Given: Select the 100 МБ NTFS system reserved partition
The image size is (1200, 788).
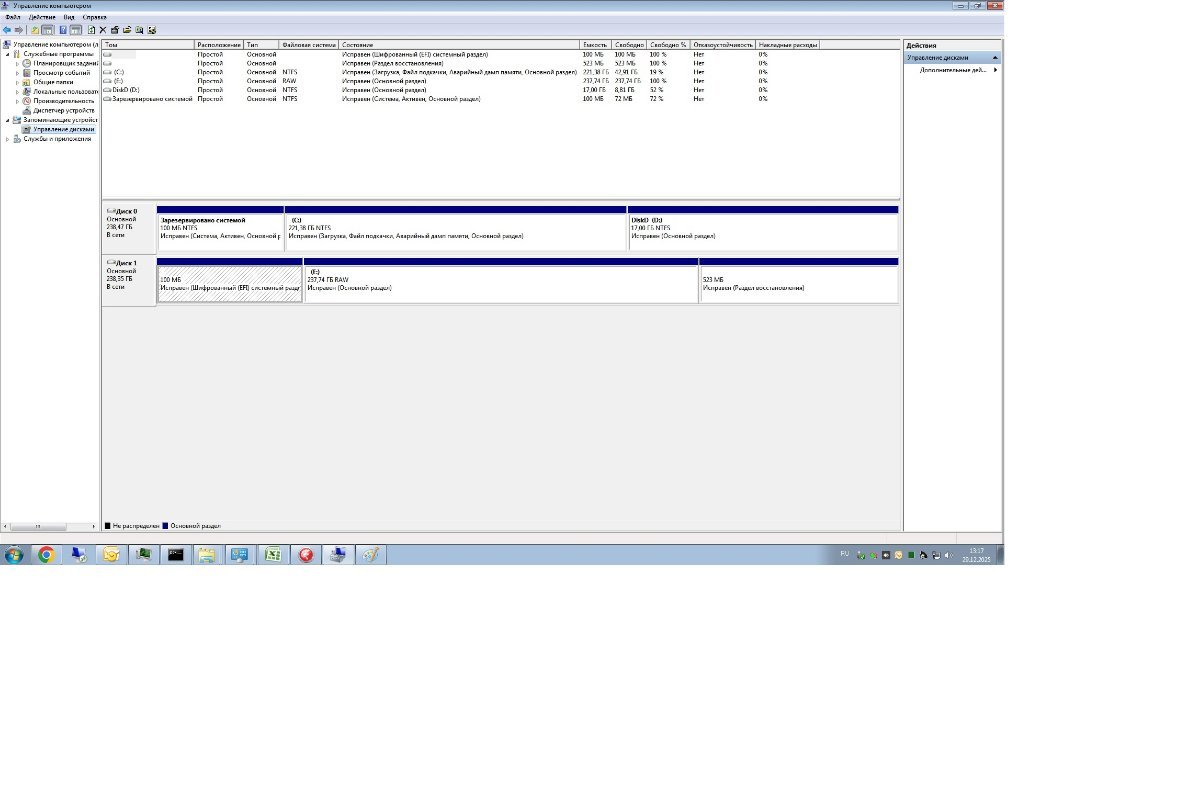Looking at the screenshot, I should point(220,231).
